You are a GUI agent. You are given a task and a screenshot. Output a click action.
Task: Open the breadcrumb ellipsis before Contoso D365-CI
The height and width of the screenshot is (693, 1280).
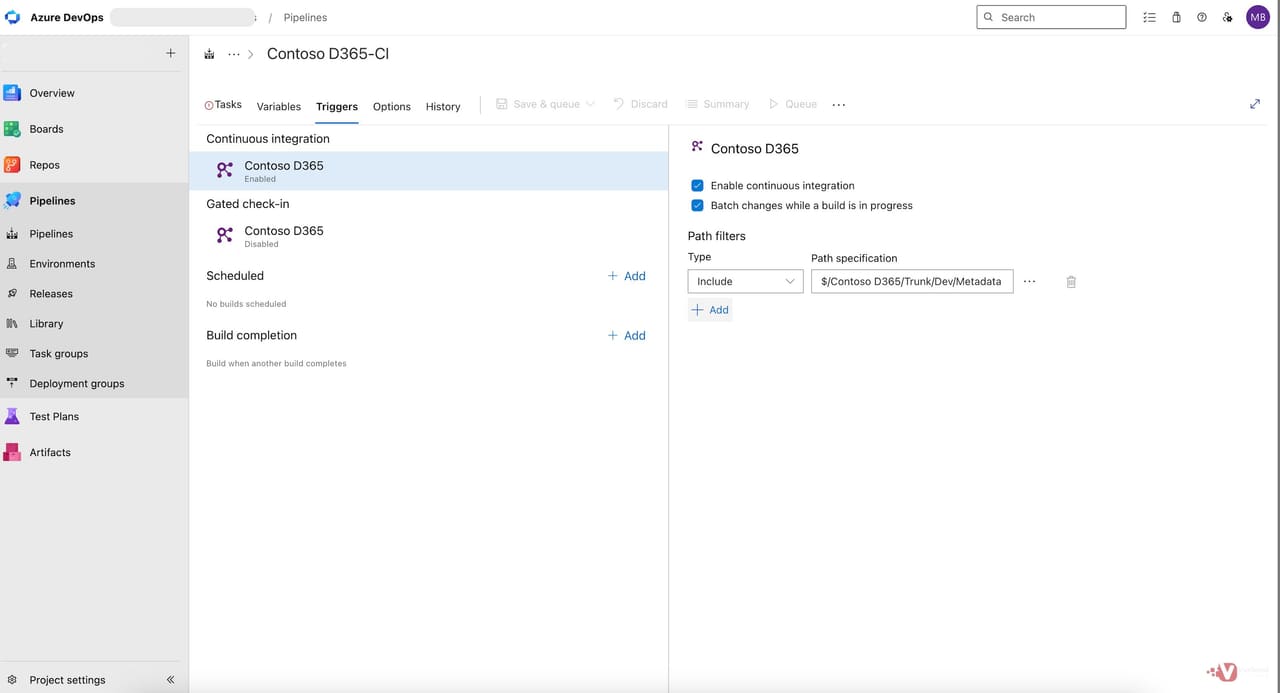click(234, 54)
